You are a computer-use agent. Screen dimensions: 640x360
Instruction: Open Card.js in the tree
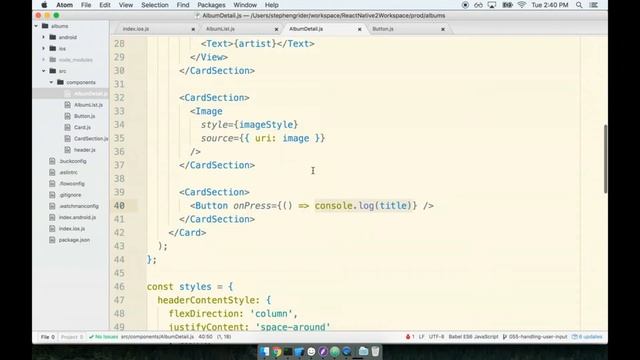coord(82,127)
